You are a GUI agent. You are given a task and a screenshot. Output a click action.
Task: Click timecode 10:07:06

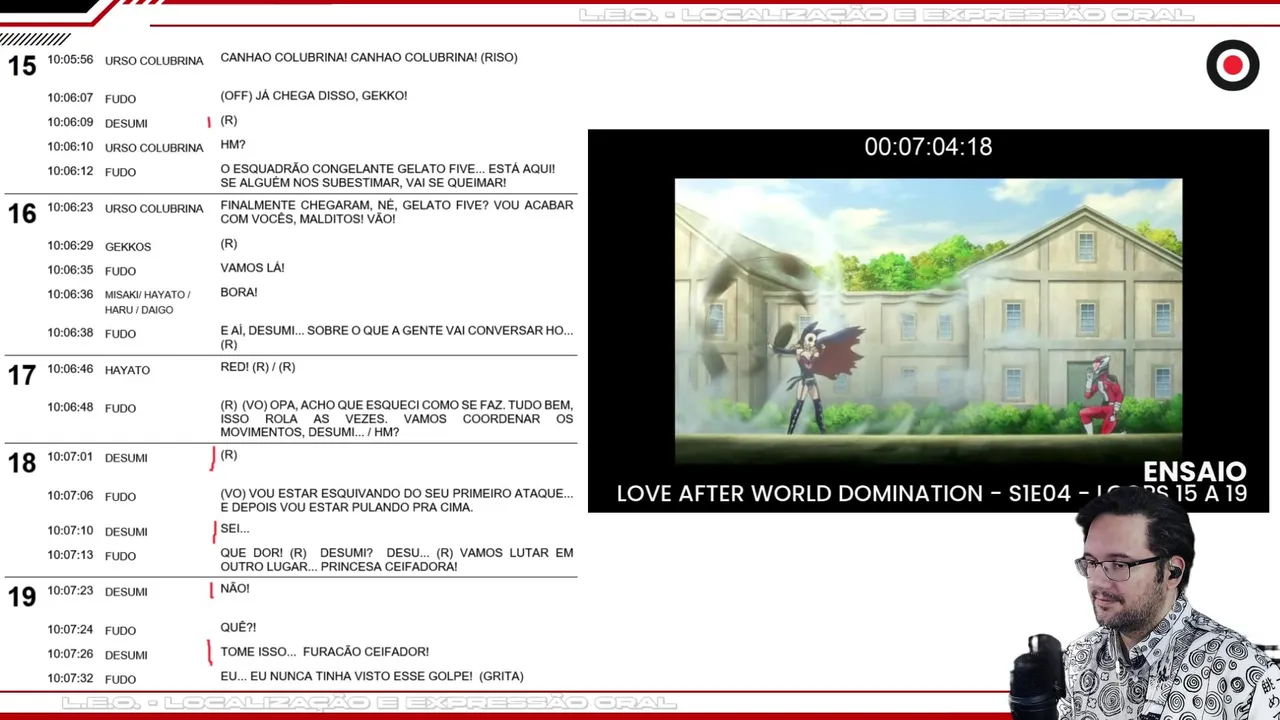coord(70,495)
